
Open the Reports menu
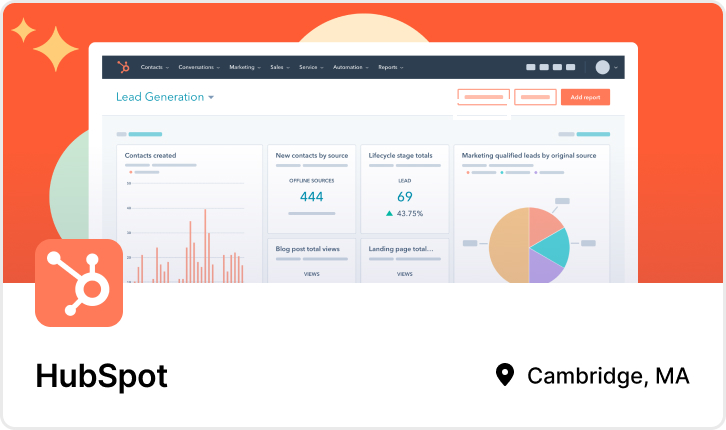pos(391,67)
